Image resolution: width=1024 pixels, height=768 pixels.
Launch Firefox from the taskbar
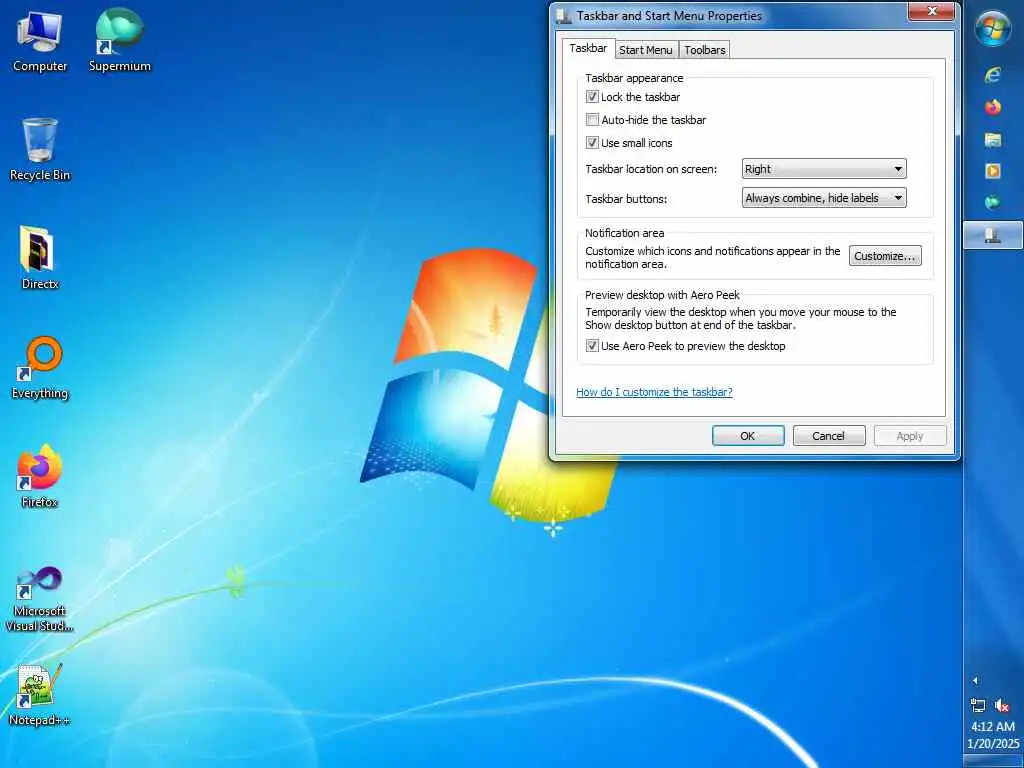click(x=993, y=106)
